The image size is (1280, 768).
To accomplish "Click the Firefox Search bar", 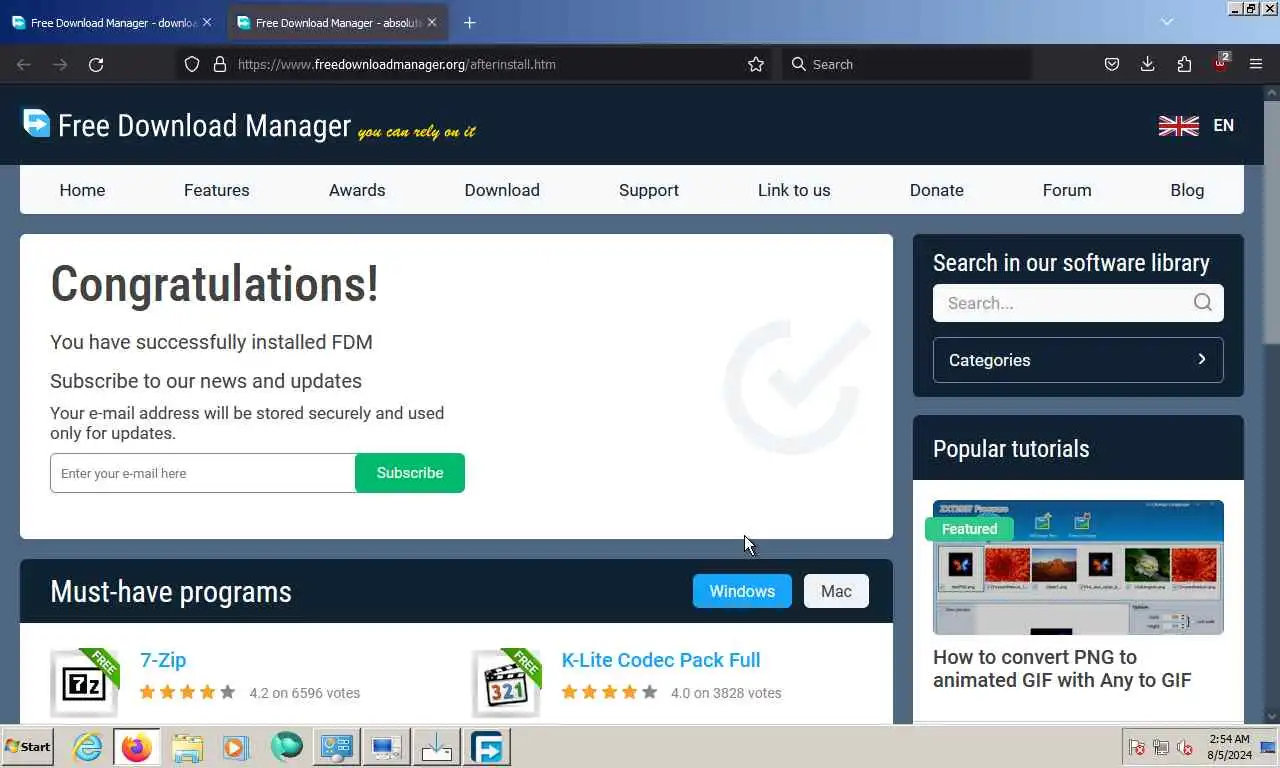I will tap(906, 64).
